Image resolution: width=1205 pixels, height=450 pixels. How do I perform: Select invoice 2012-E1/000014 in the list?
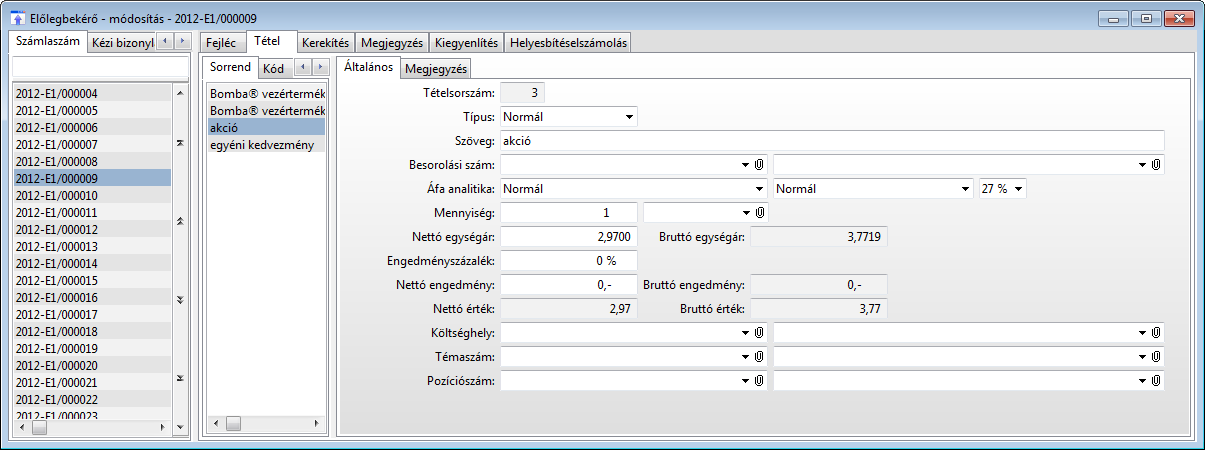[x=57, y=263]
